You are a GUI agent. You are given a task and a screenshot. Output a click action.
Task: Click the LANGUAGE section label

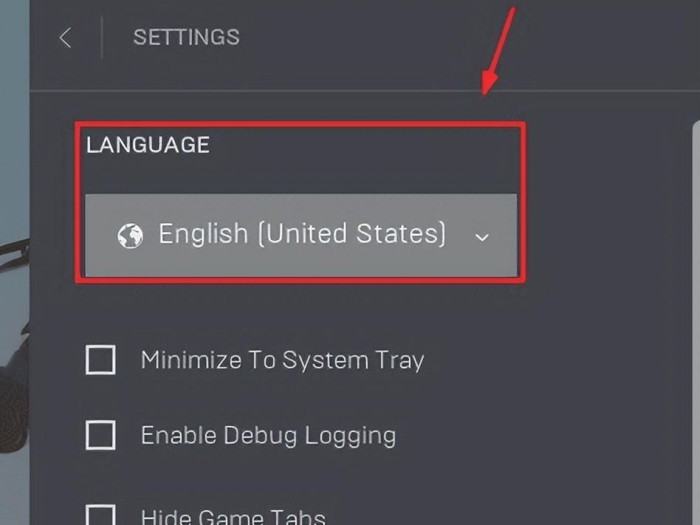[x=148, y=145]
